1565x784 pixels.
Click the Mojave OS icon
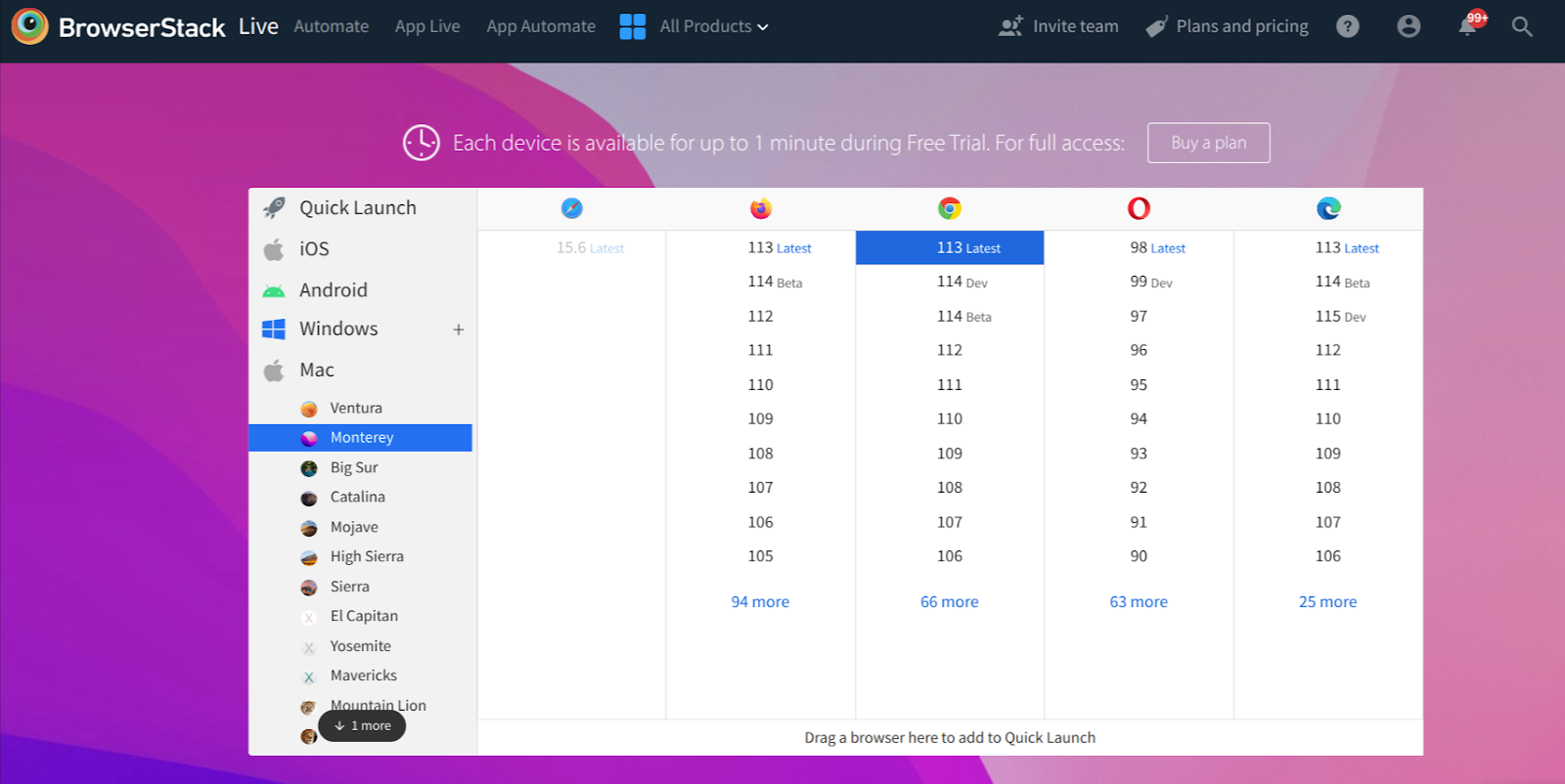point(309,528)
